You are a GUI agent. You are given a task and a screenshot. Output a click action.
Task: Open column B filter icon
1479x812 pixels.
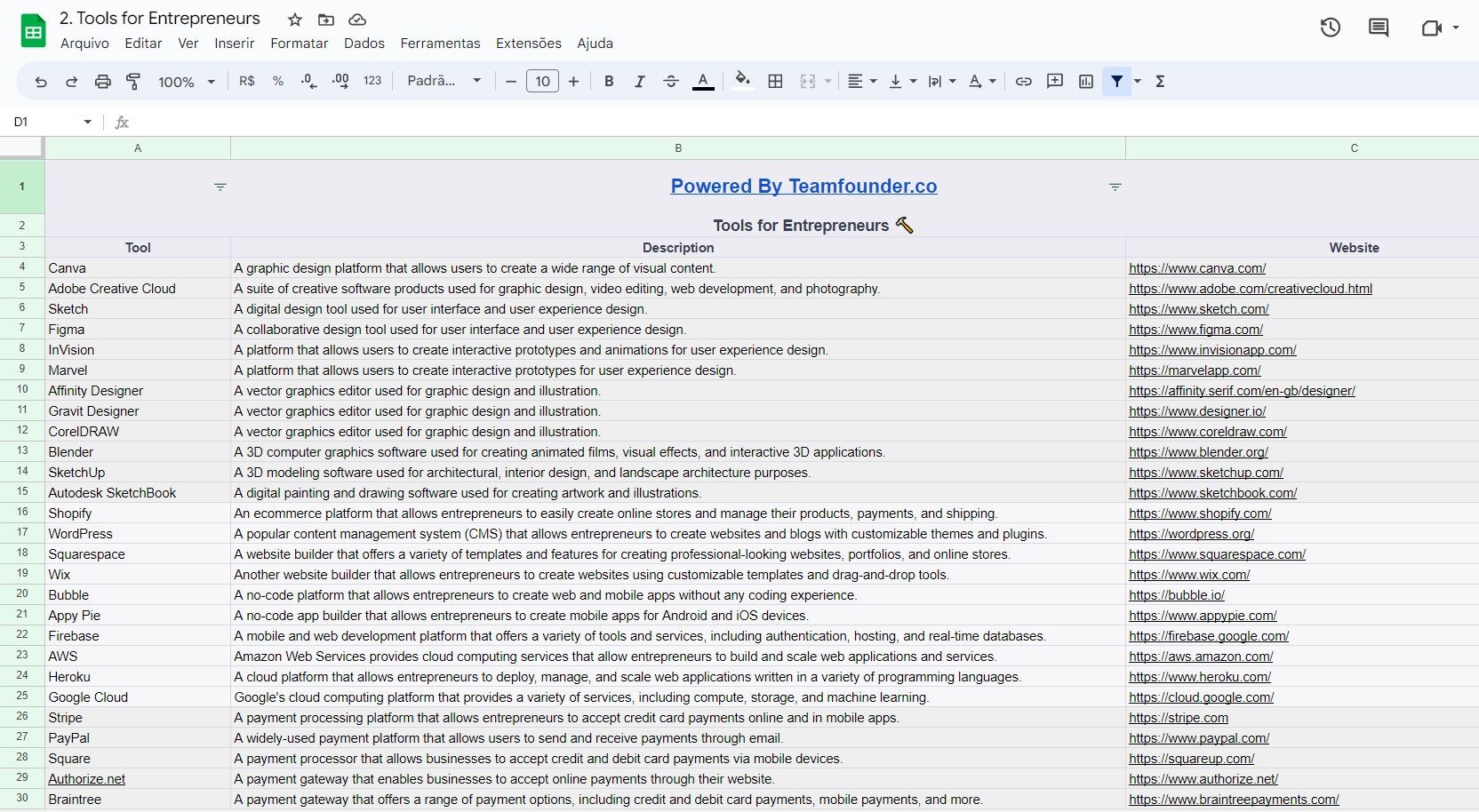click(x=1115, y=187)
